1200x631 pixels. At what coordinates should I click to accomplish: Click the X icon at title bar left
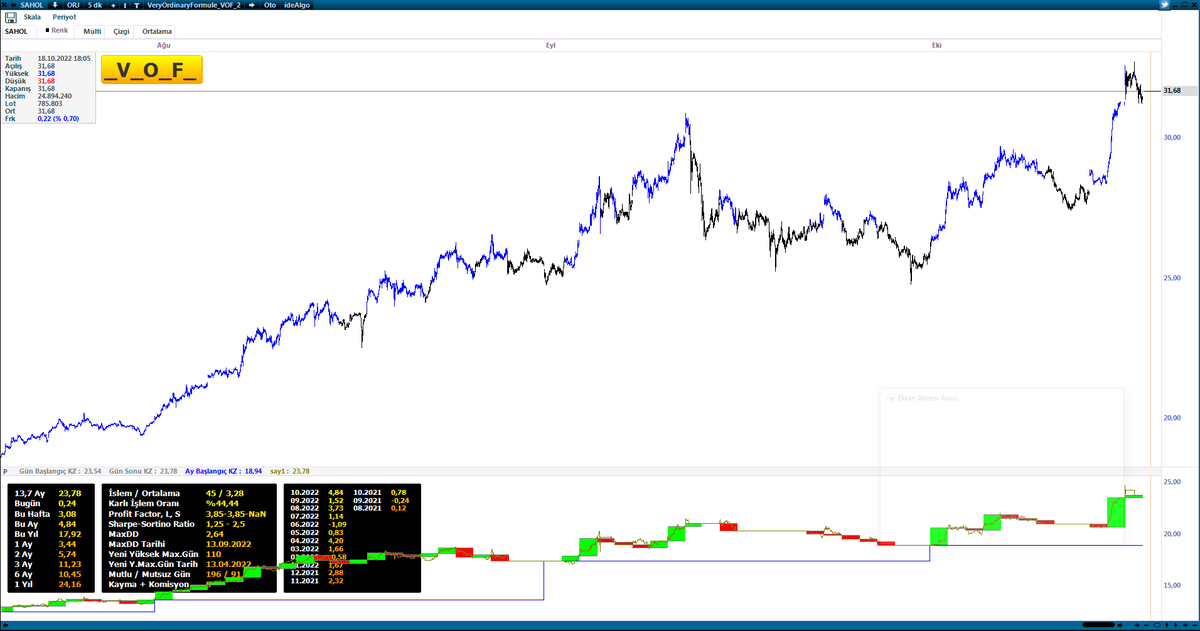(4, 5)
